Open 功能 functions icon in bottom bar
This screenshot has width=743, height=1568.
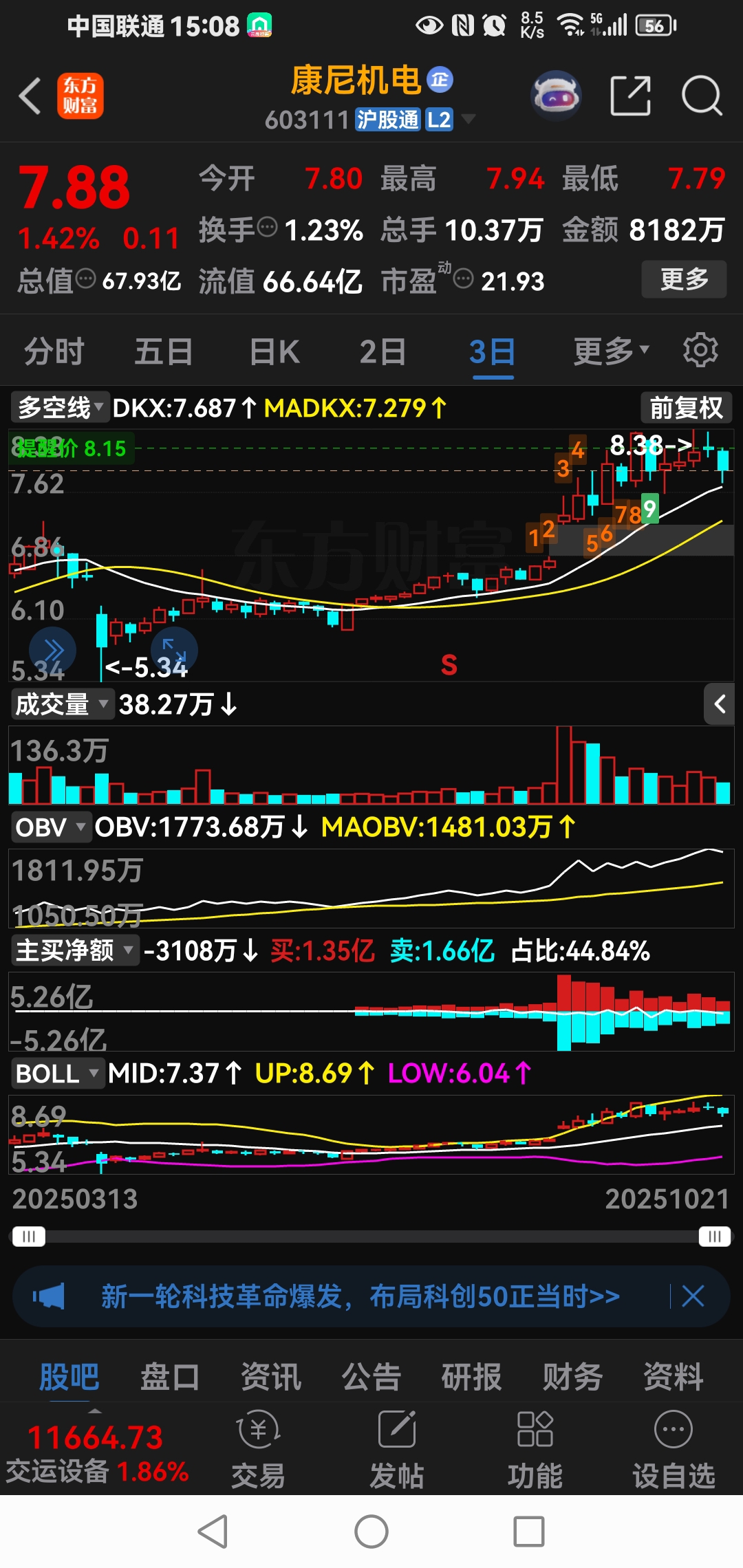(x=535, y=1449)
